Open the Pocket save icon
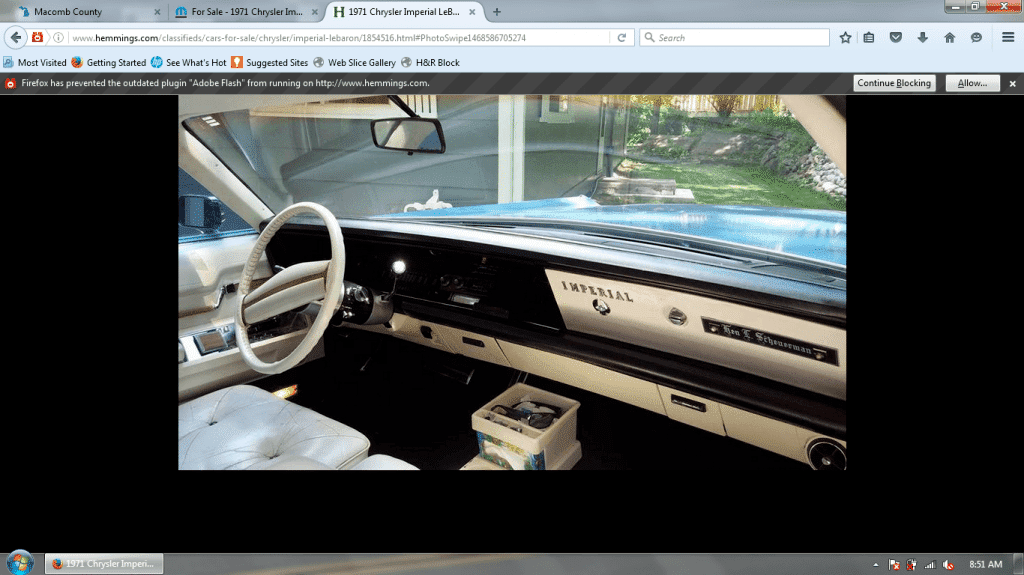The height and width of the screenshot is (575, 1024). point(896,37)
